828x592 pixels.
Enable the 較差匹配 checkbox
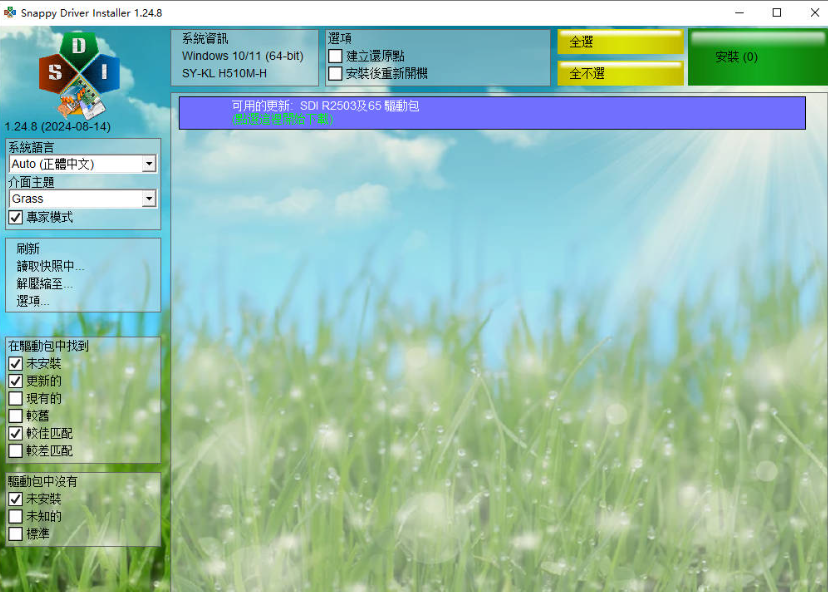click(16, 451)
